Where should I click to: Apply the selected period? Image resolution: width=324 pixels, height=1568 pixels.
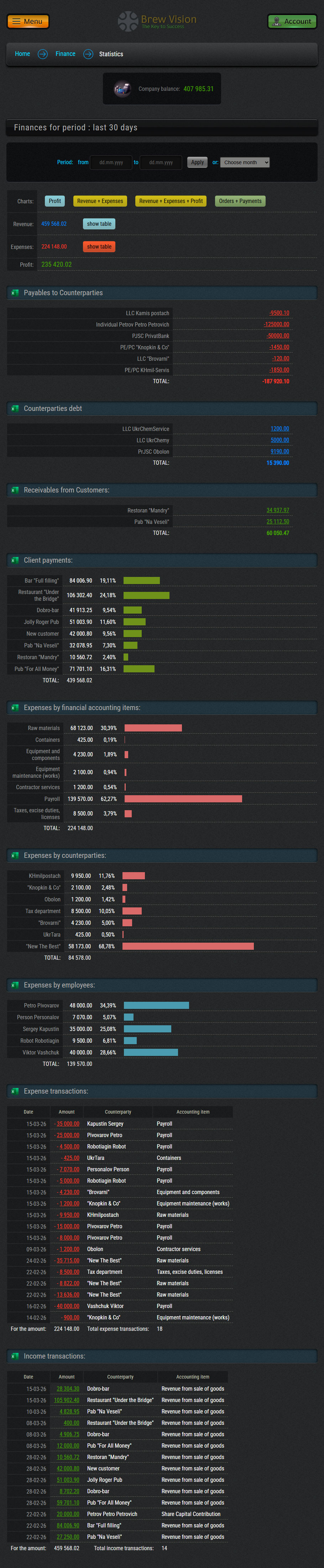click(x=197, y=162)
